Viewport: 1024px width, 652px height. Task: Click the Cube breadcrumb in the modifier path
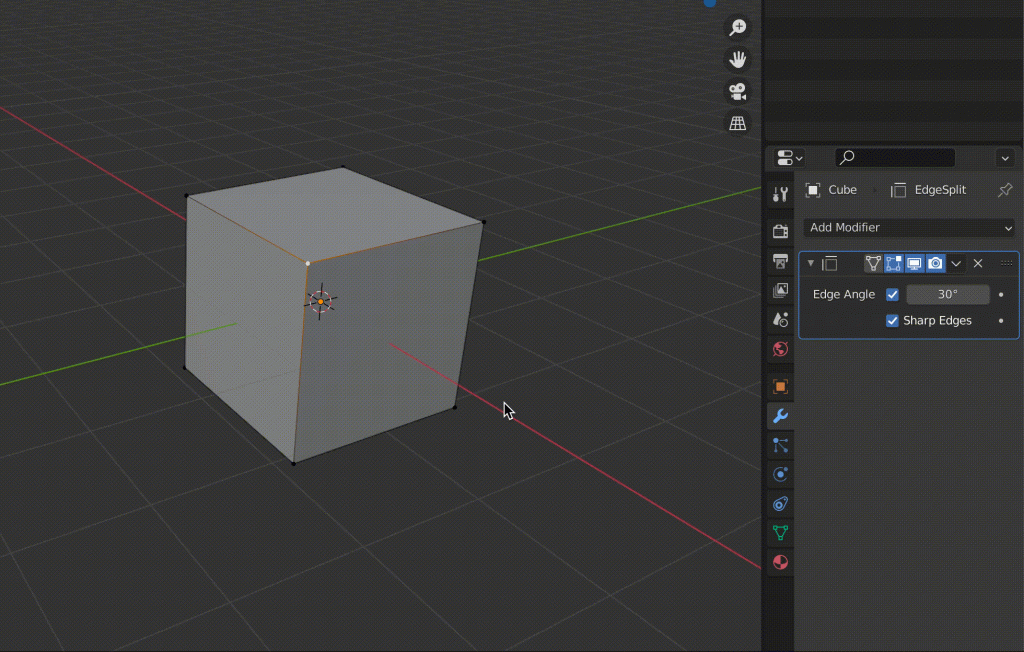[842, 189]
